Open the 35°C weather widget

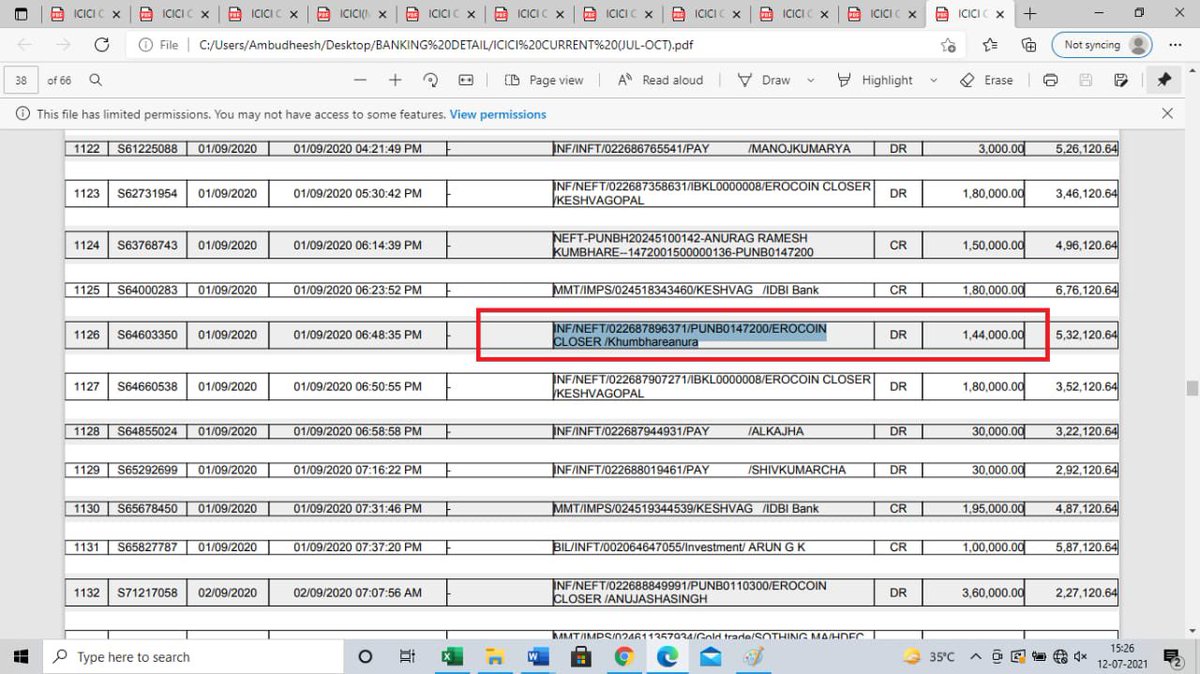coord(929,657)
